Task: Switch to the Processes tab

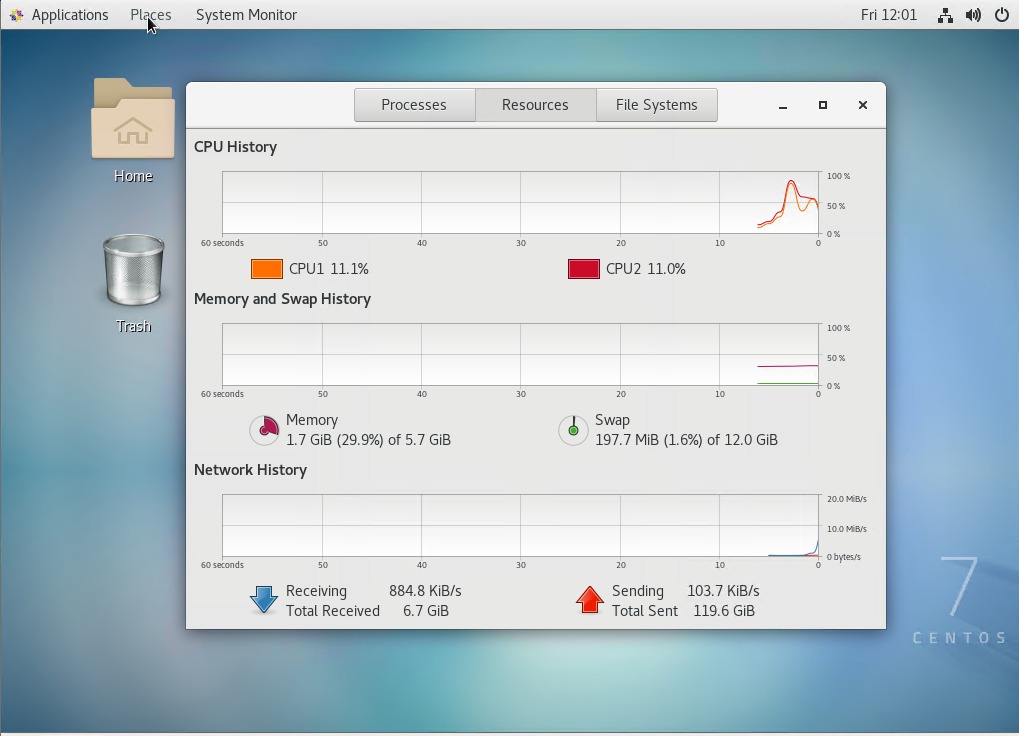Action: point(414,105)
